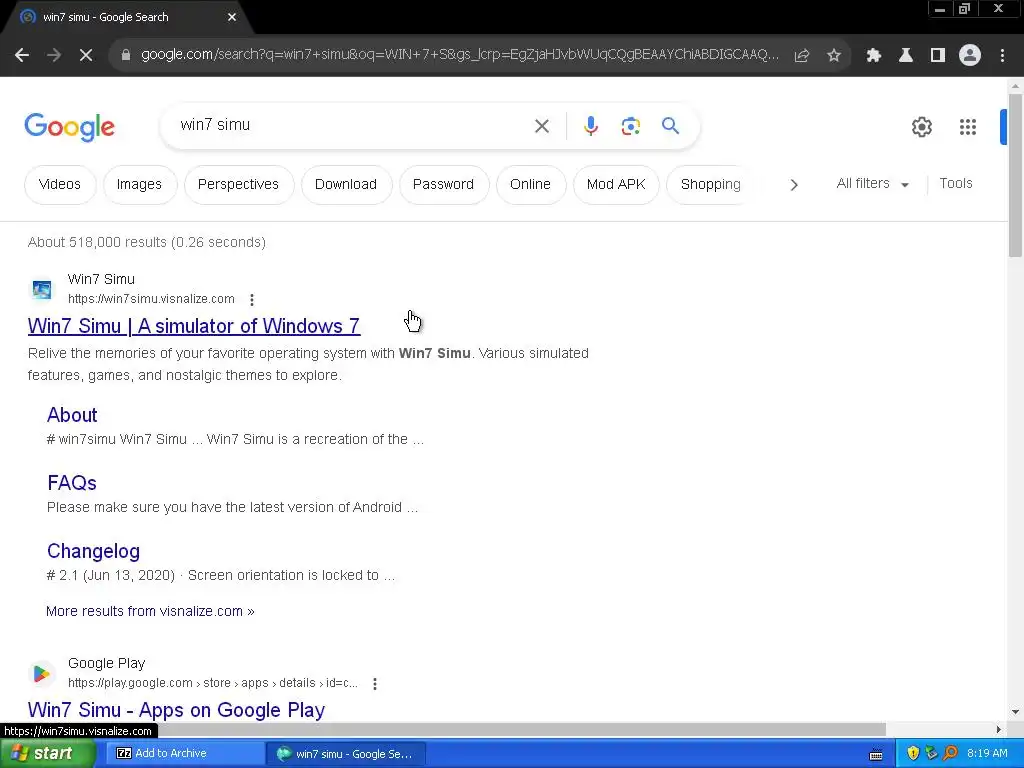
Task: Switch to Add to Archive taskbar window
Action: tap(183, 754)
